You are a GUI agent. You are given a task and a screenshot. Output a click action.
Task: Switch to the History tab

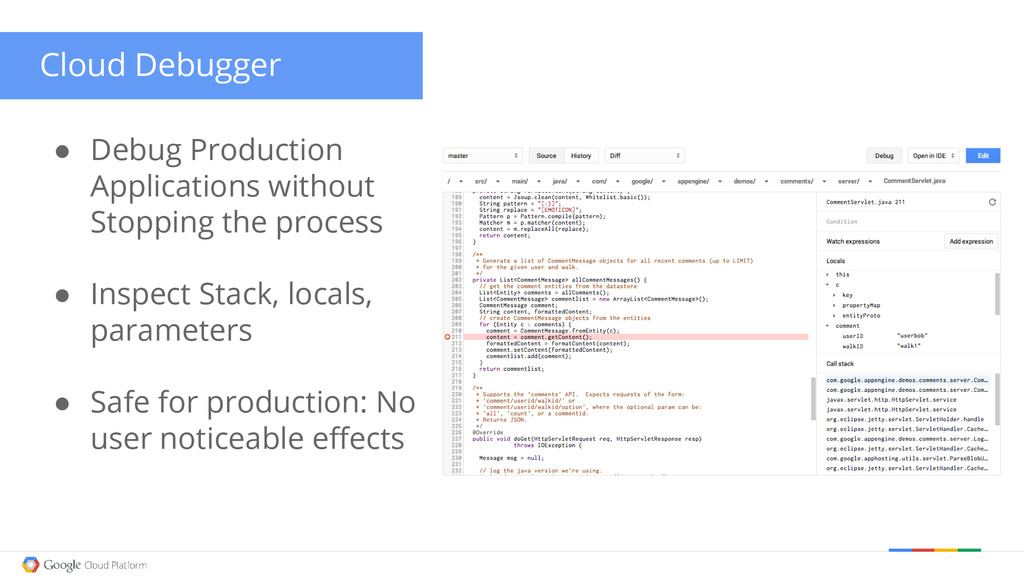[581, 156]
